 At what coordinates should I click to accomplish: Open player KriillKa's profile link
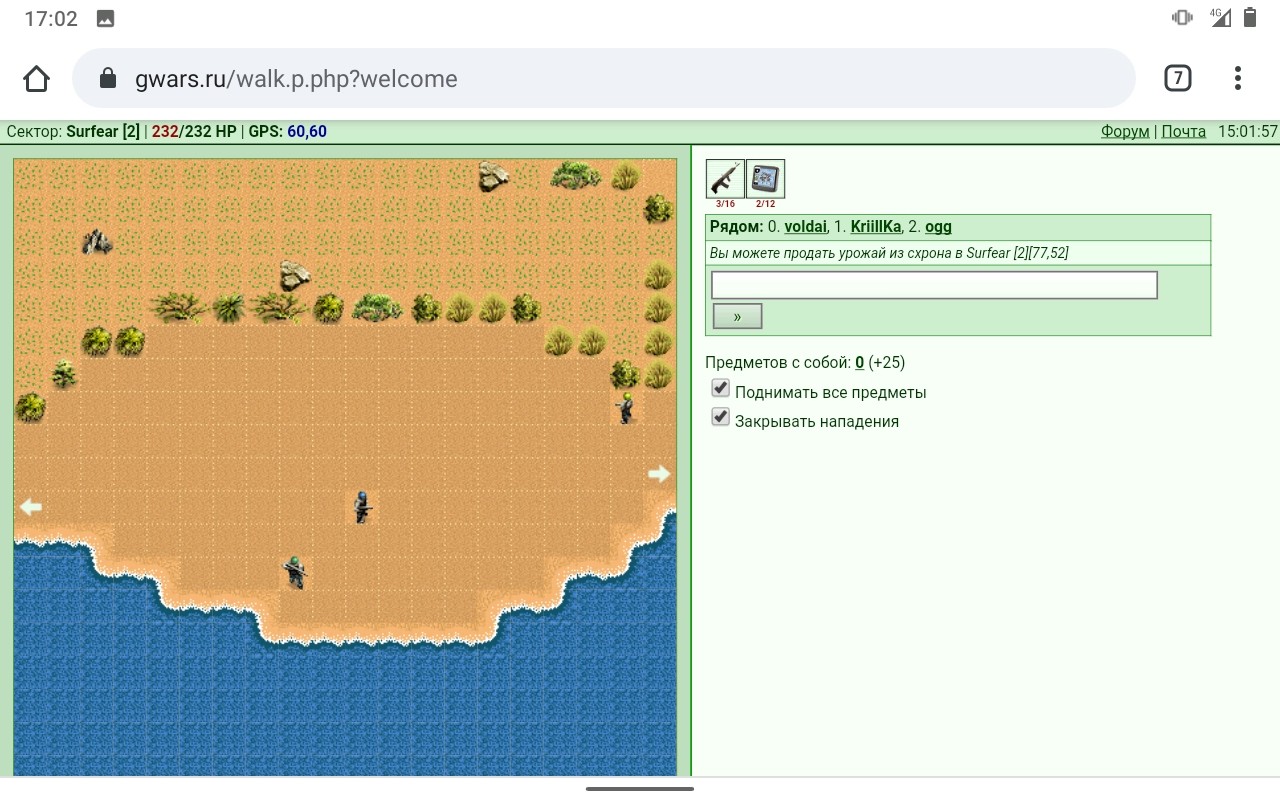tap(876, 227)
